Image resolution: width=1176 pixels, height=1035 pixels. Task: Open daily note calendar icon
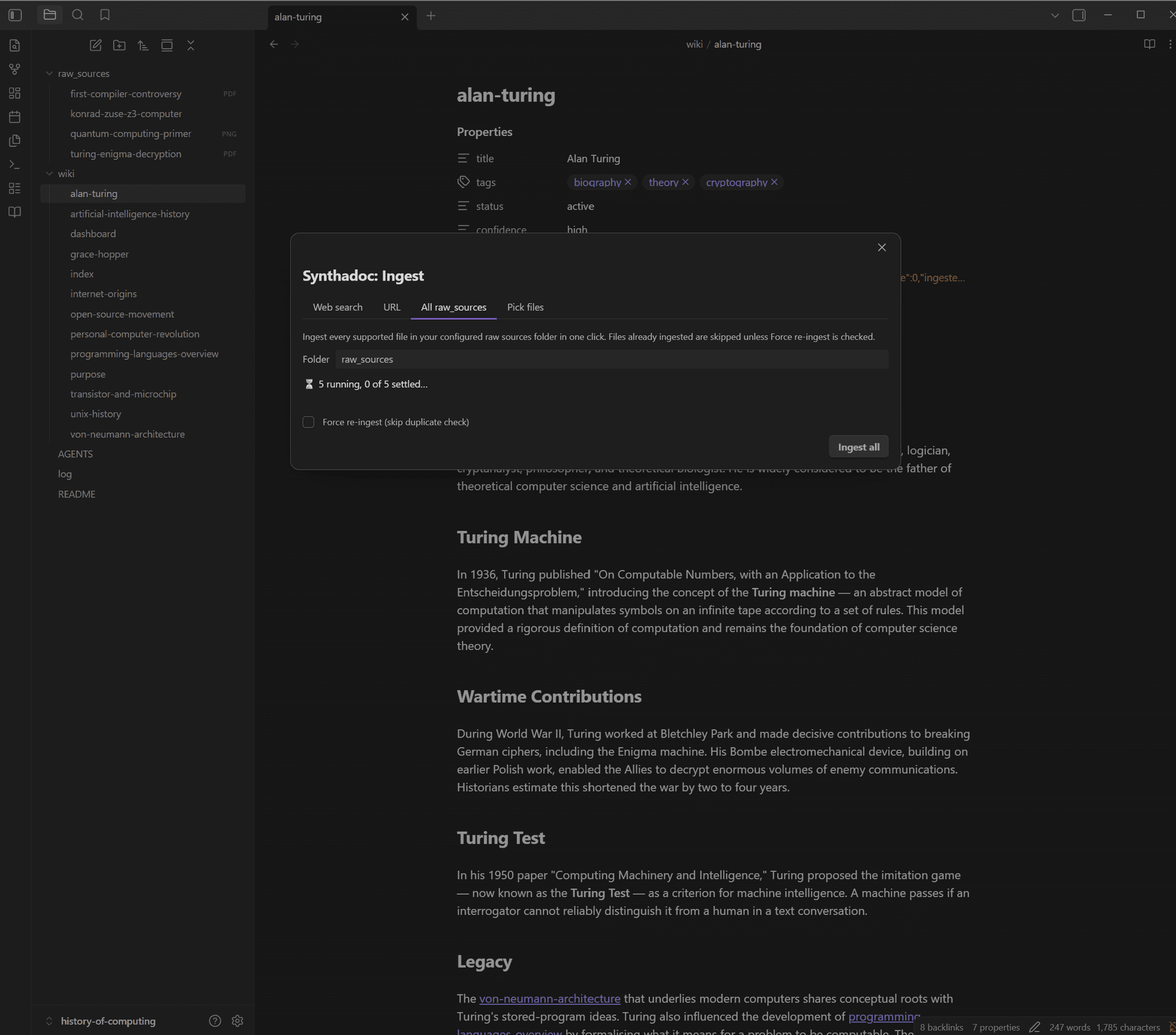tap(15, 117)
